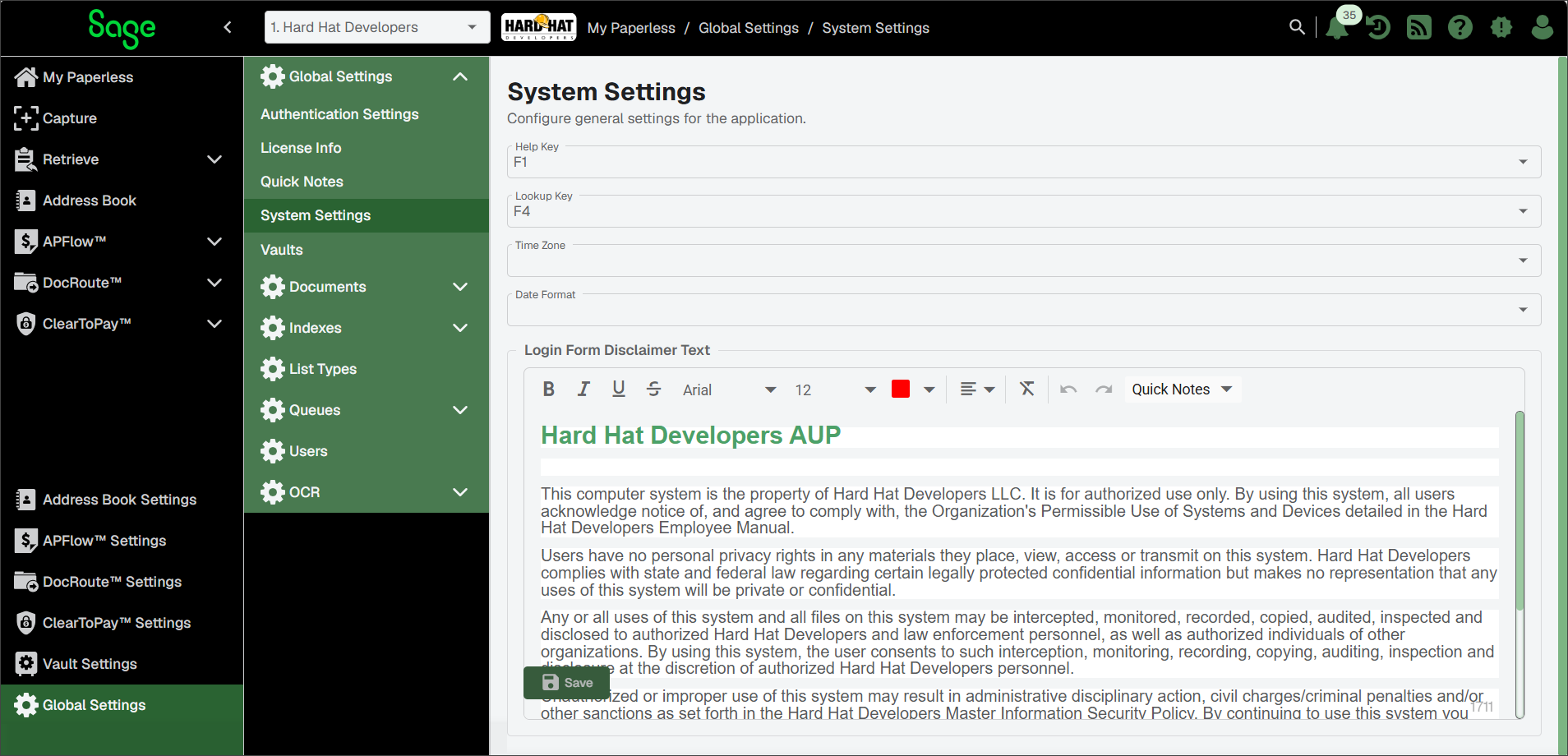Open the Date Format dropdown

pyautogui.click(x=1023, y=310)
